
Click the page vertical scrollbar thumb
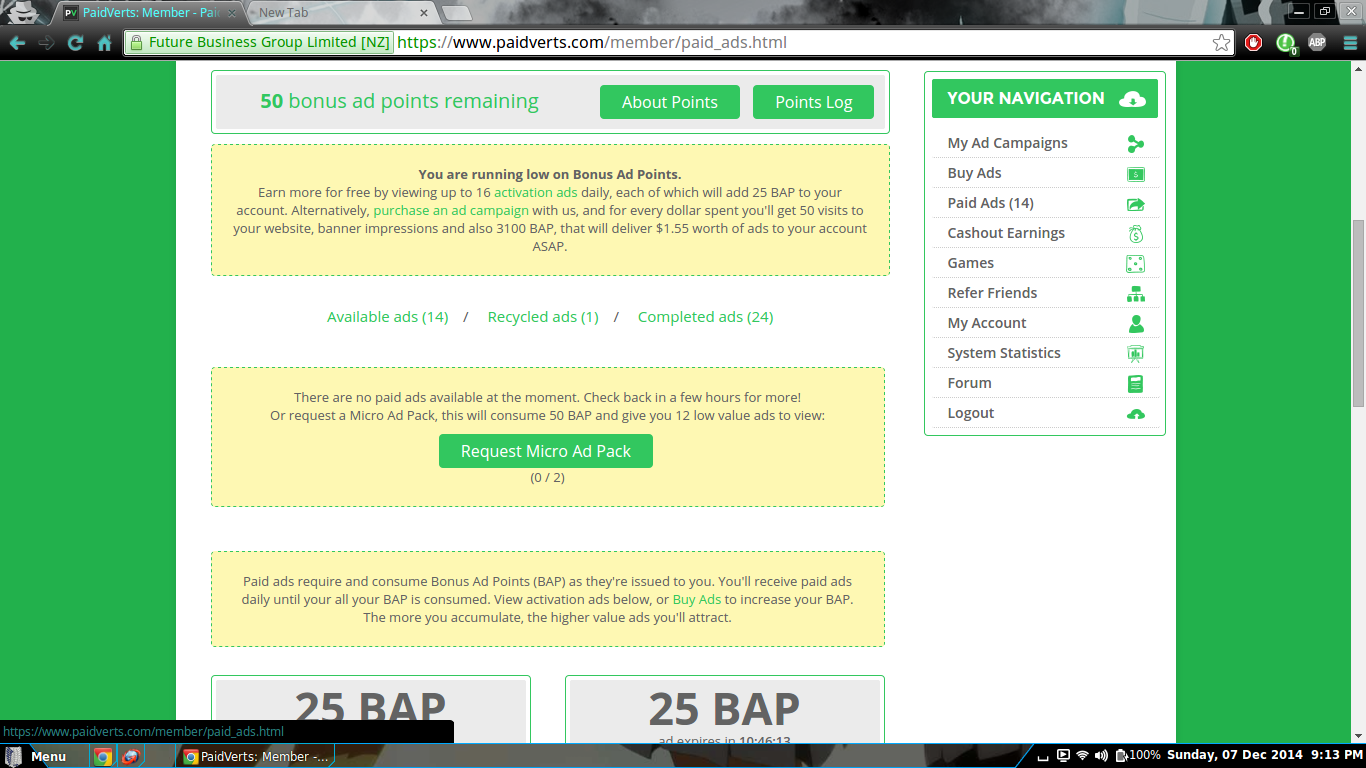1358,312
